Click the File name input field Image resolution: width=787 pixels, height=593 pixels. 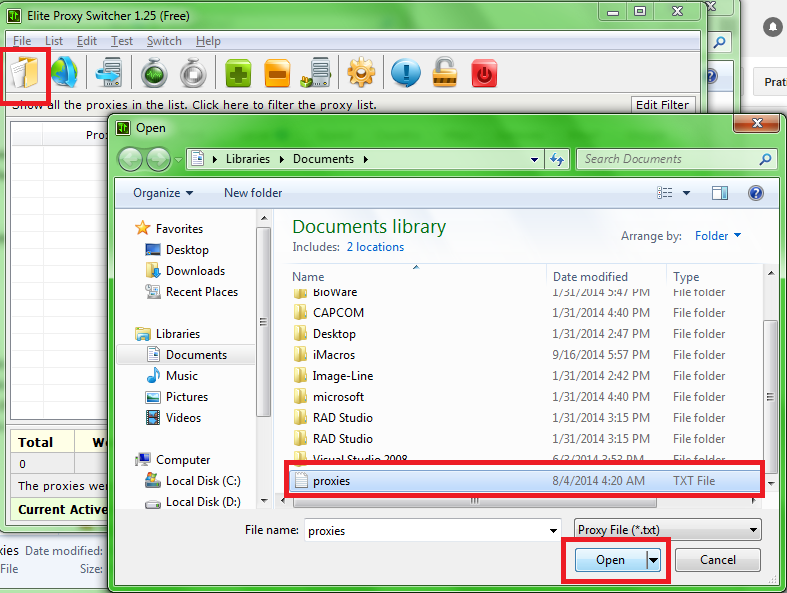[432, 531]
